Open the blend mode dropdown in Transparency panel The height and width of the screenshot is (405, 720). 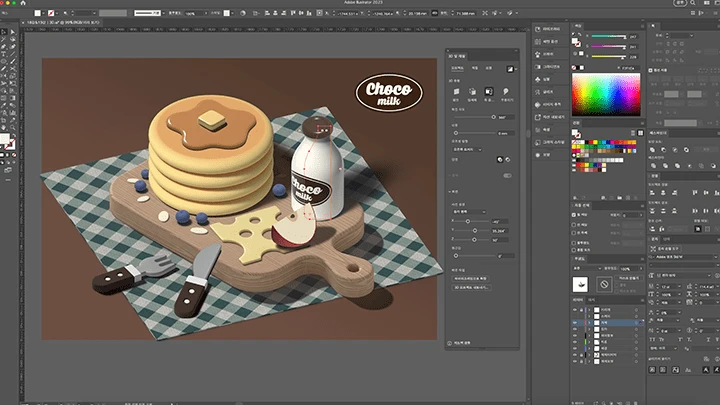point(587,268)
